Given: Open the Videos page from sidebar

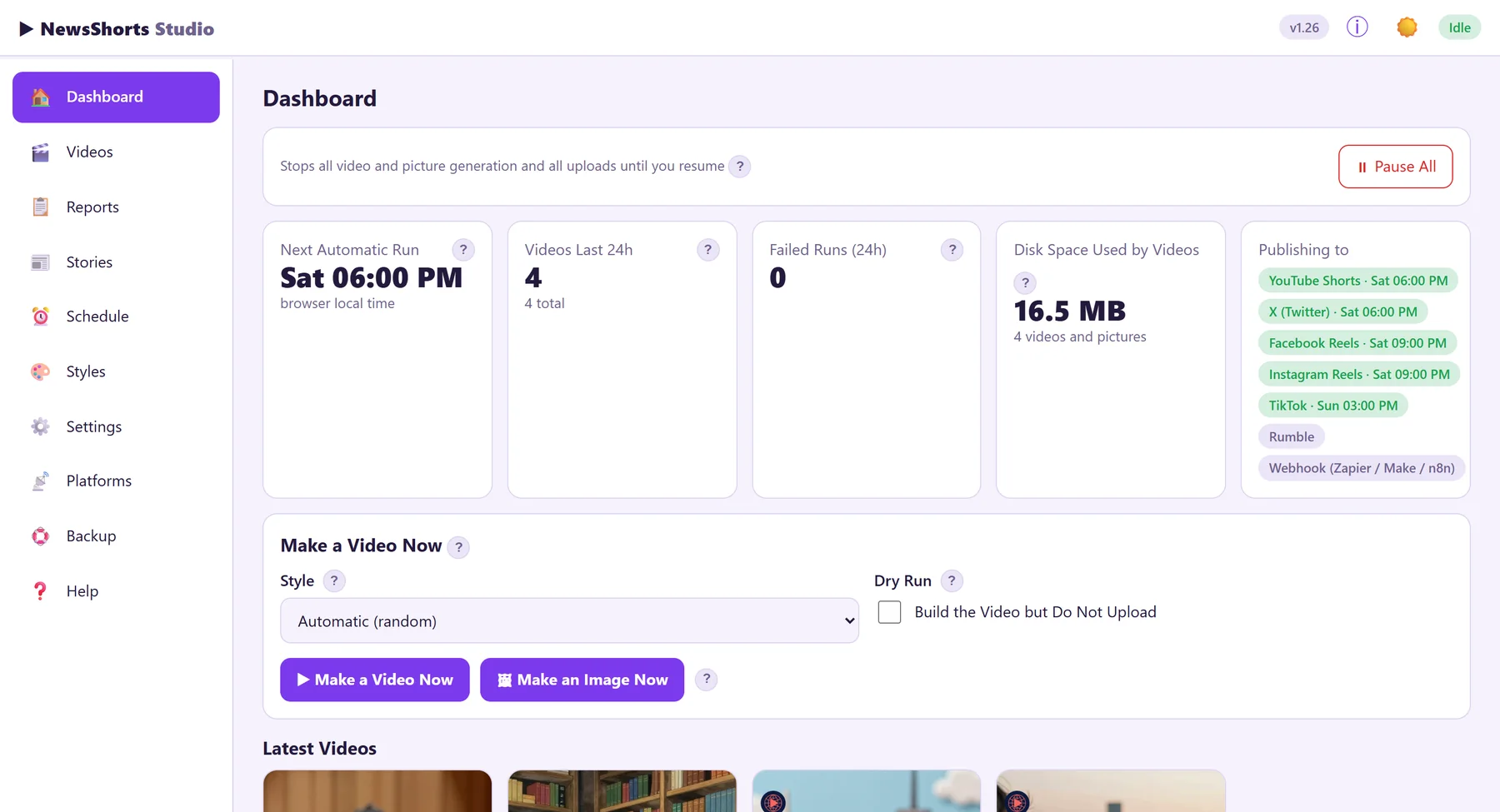Looking at the screenshot, I should [116, 152].
